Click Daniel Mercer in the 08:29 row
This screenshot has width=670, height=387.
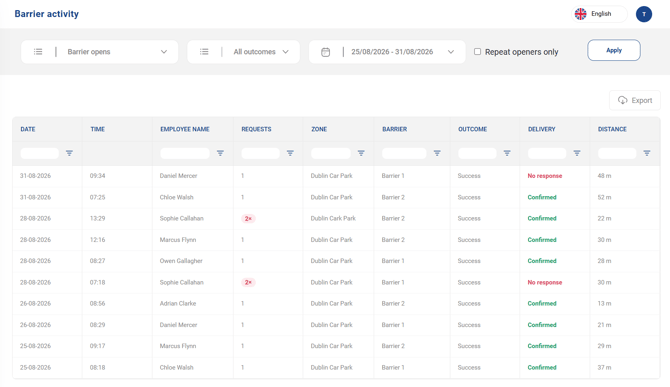tap(178, 325)
